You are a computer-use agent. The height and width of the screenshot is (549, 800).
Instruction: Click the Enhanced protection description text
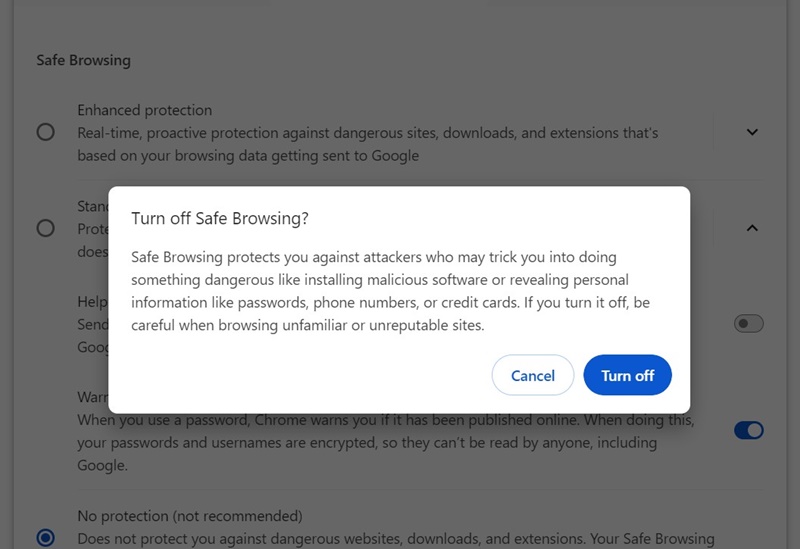(367, 144)
